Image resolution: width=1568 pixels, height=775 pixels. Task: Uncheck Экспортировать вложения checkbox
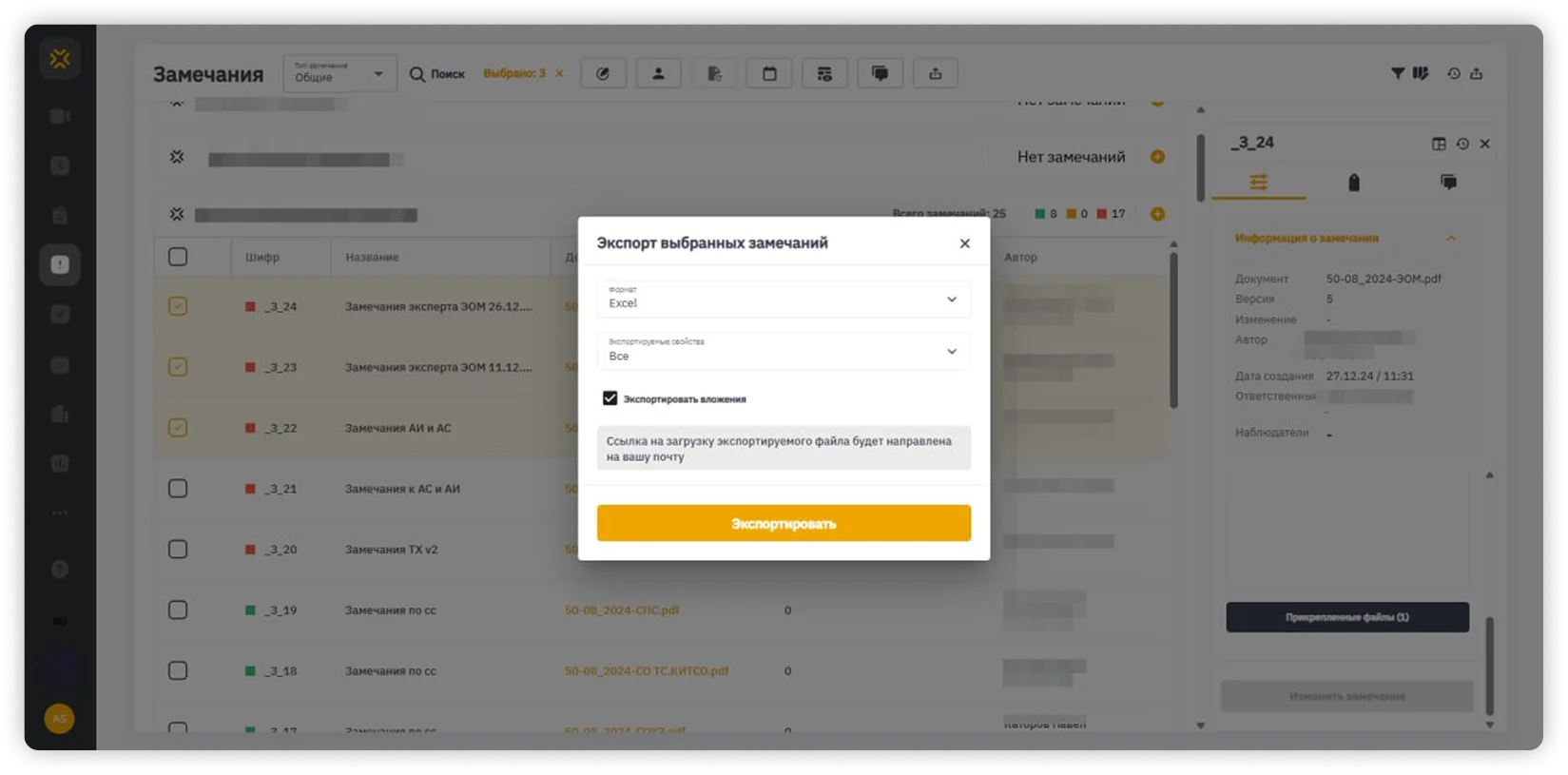coord(610,398)
